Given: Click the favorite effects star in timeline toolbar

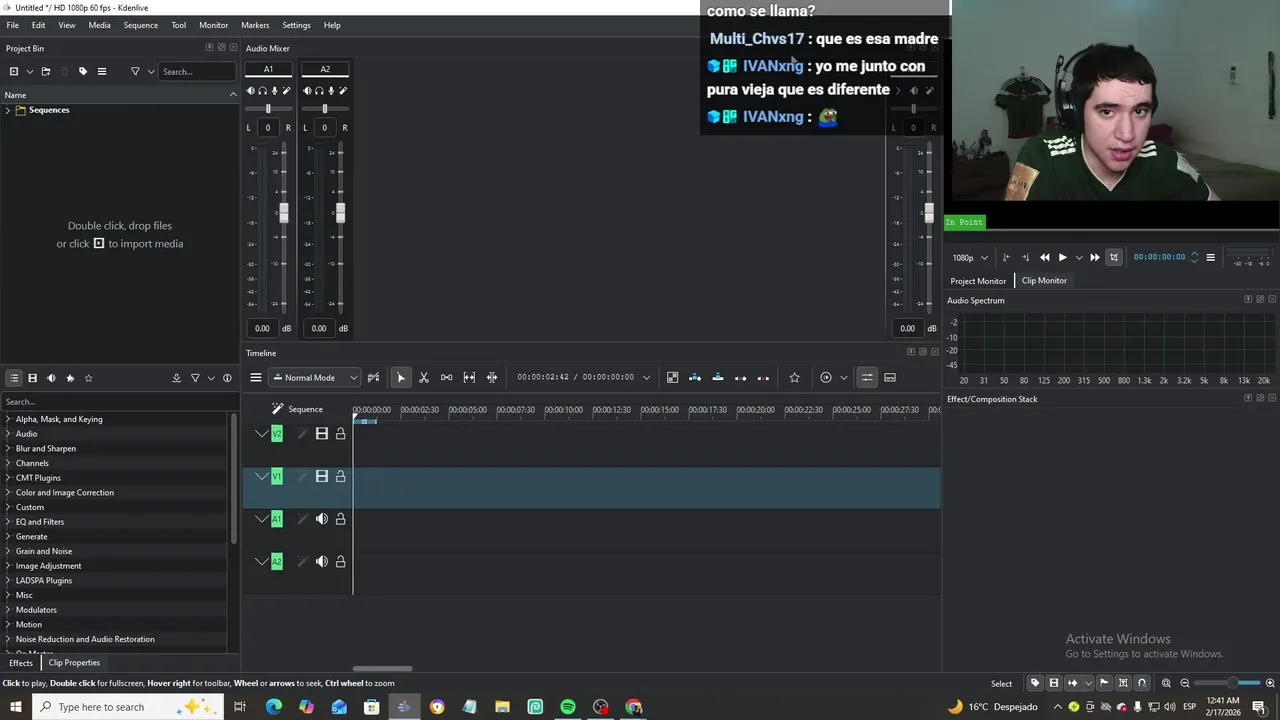Looking at the screenshot, I should point(794,377).
